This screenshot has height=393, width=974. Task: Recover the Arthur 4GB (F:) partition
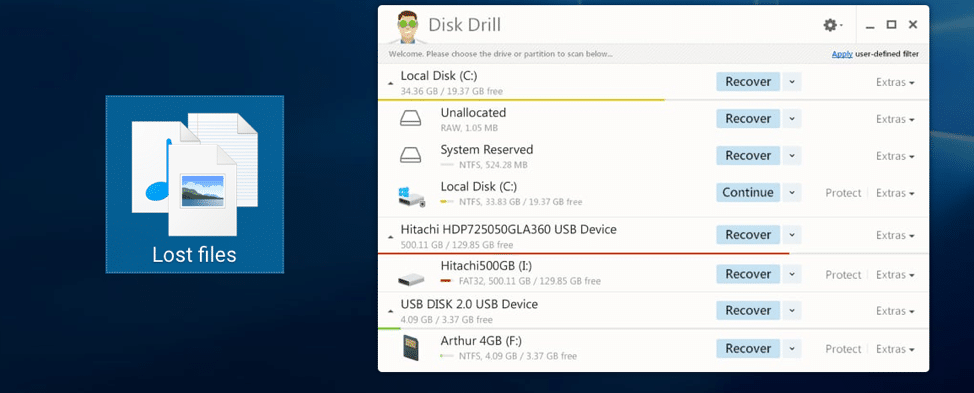coord(748,348)
